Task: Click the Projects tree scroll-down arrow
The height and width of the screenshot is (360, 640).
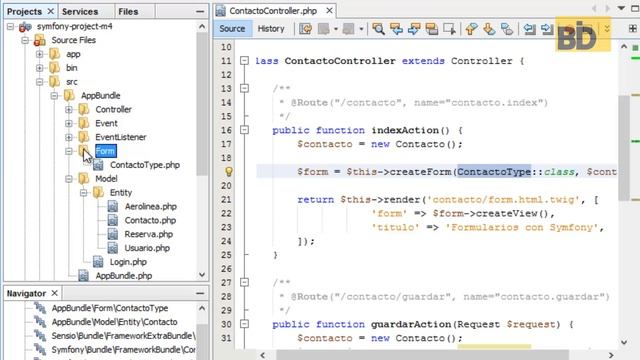Action: 202,275
